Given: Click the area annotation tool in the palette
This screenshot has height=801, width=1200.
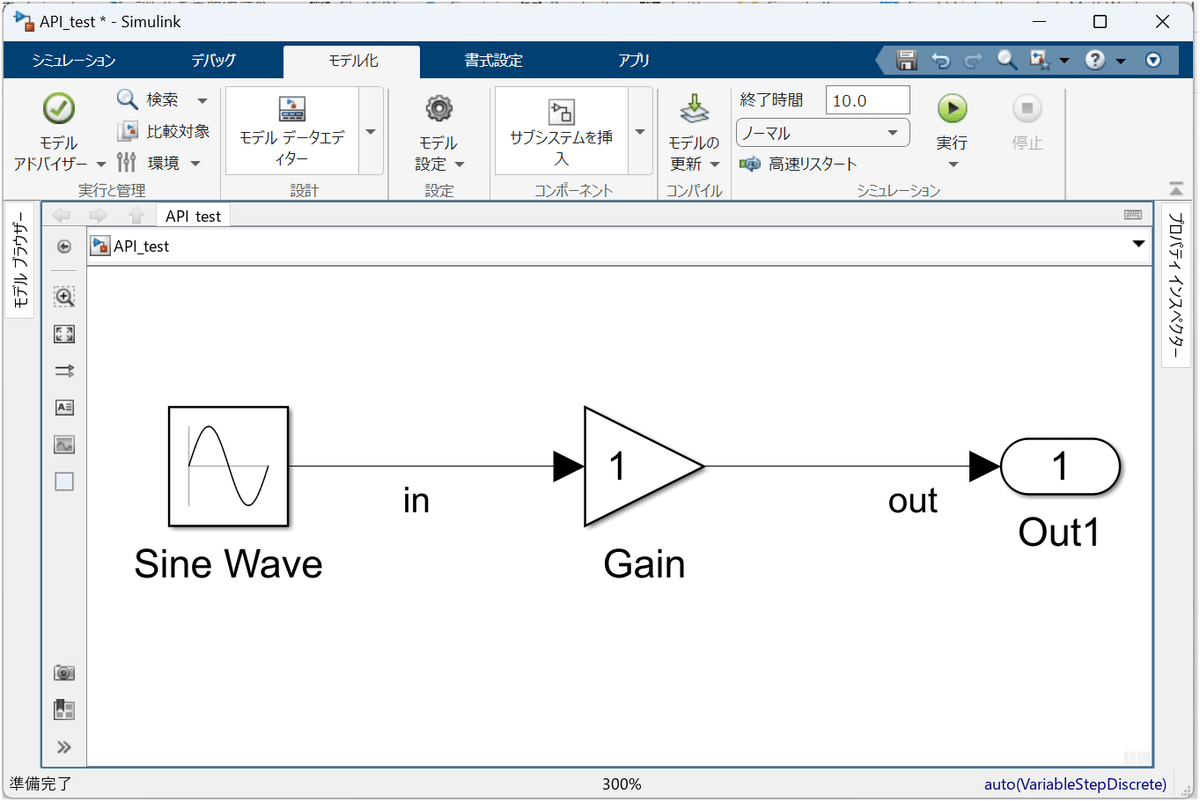Looking at the screenshot, I should click(x=64, y=481).
